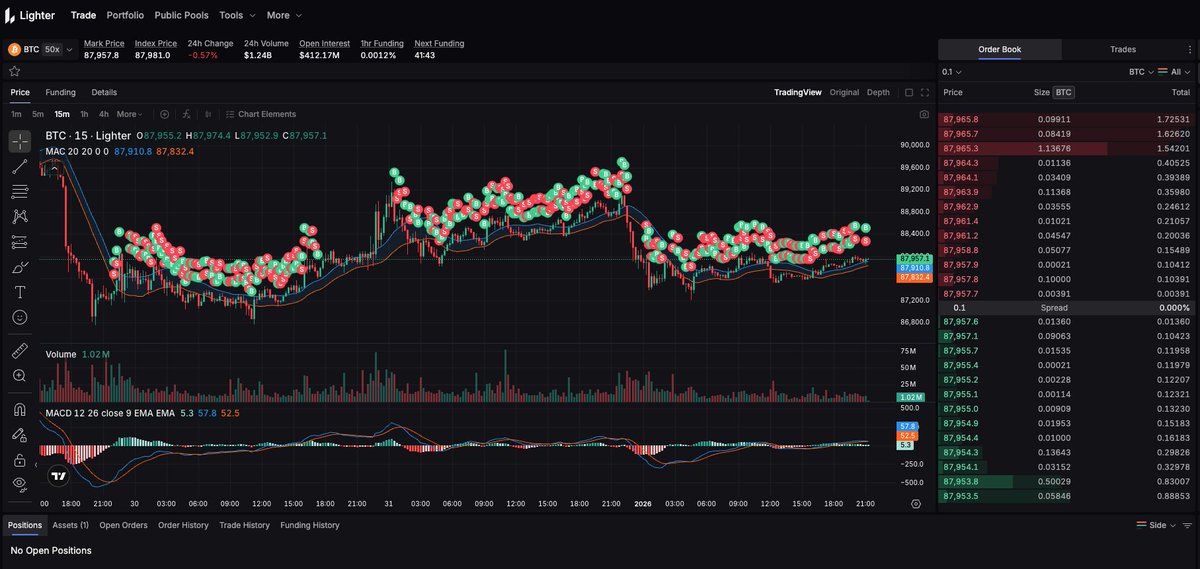This screenshot has width=1200, height=569.
Task: Open the Trade History tab
Action: (244, 525)
